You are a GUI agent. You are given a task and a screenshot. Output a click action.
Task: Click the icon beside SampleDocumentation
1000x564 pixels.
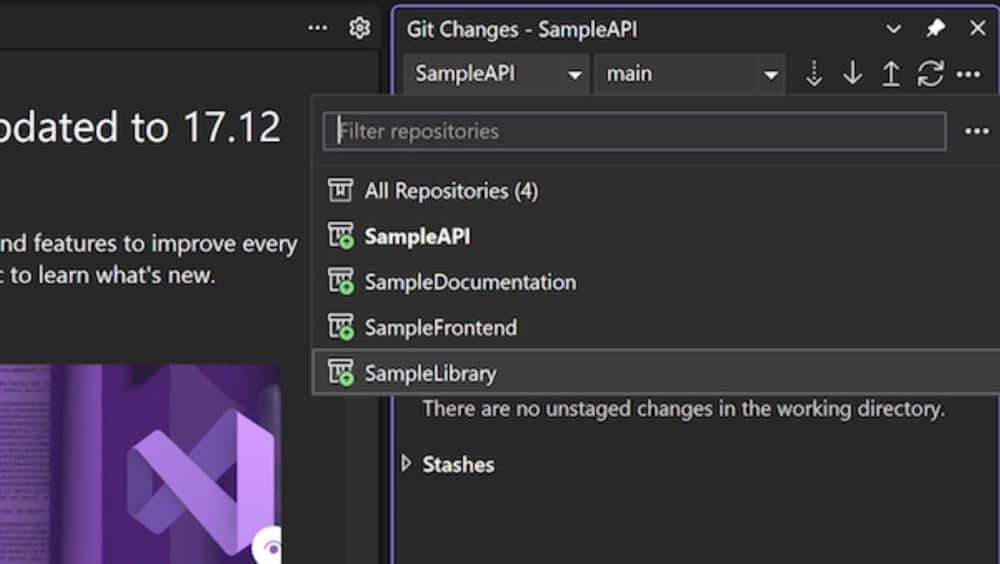[x=341, y=281]
